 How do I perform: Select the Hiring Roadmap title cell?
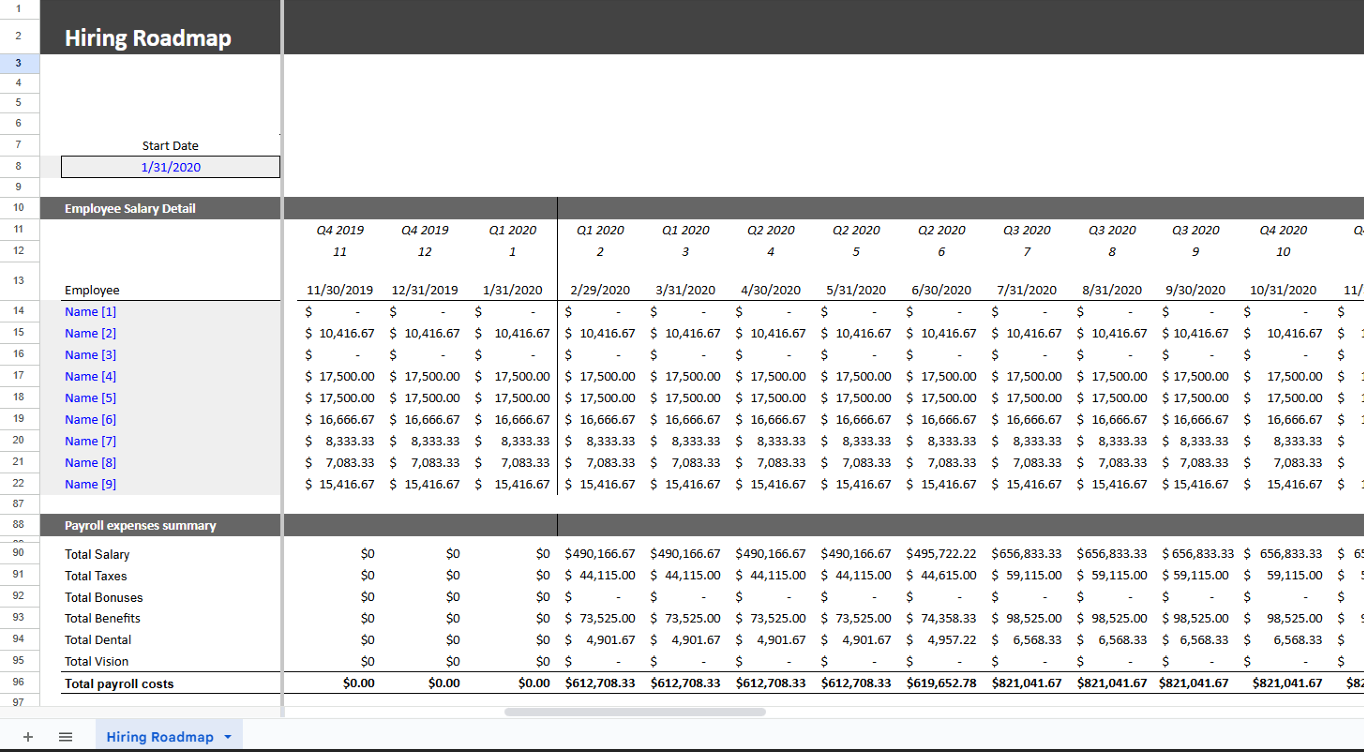148,38
